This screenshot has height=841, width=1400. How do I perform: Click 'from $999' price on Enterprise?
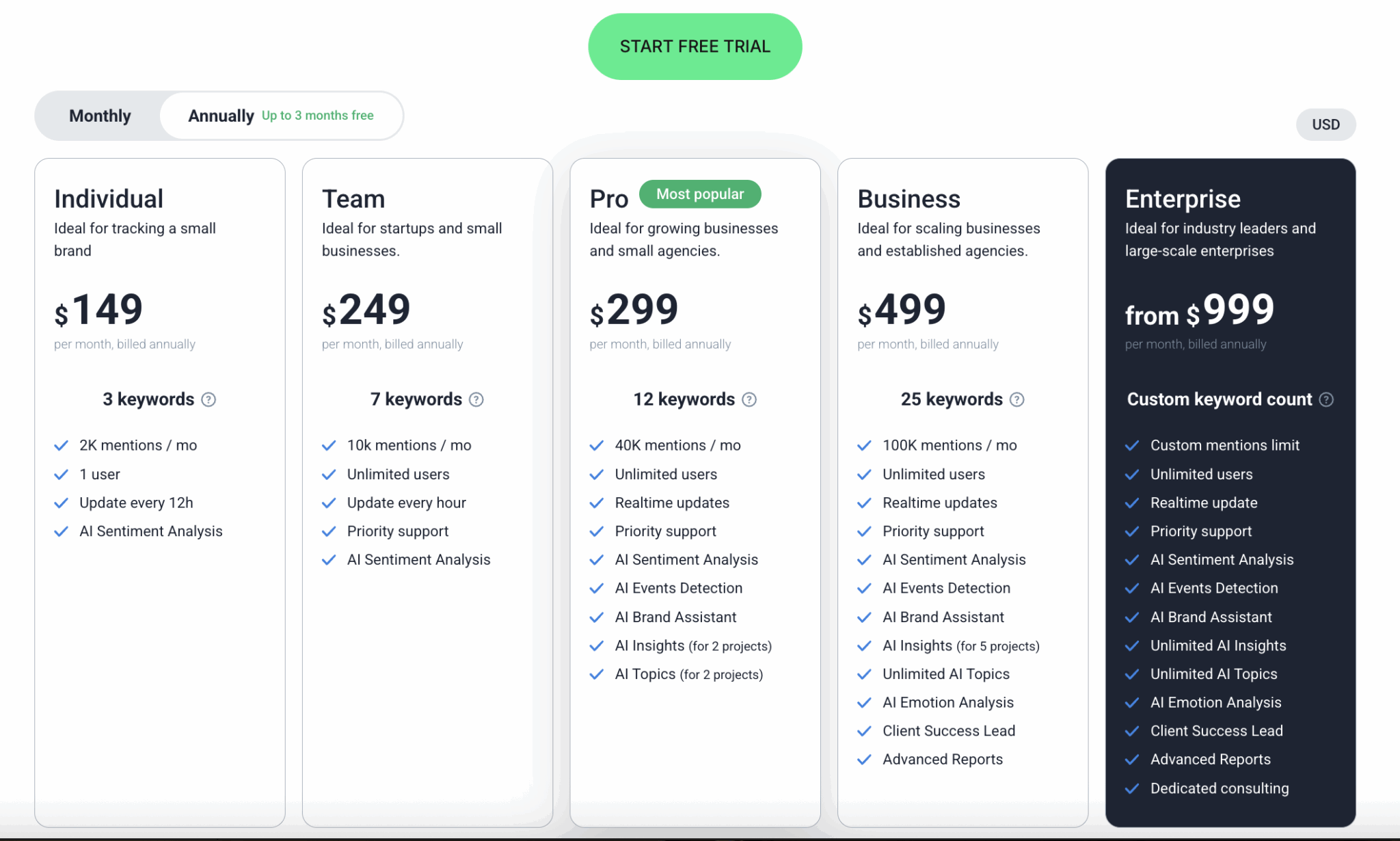coord(1199,315)
